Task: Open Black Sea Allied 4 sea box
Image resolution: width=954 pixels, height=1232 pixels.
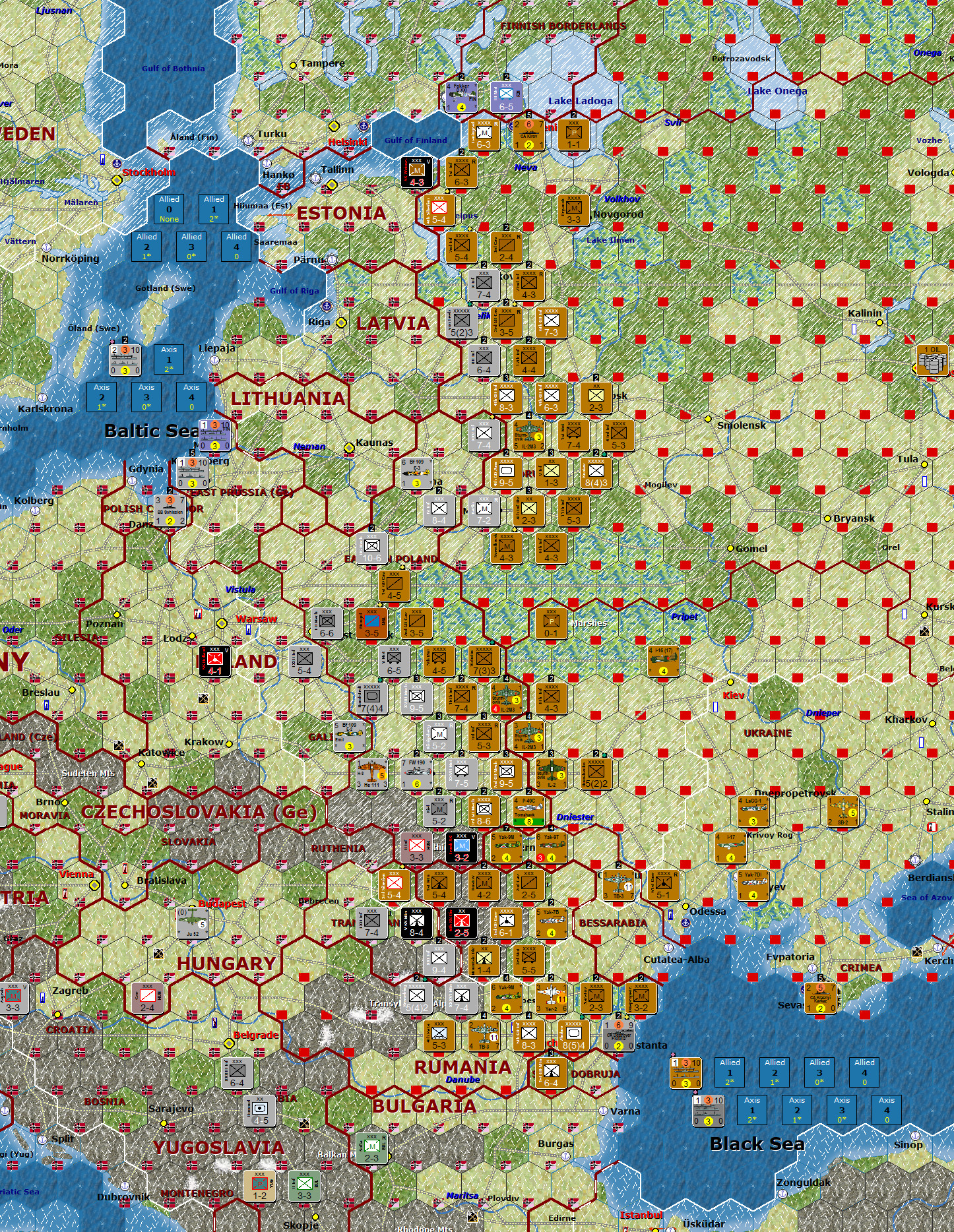Action: tap(864, 1072)
